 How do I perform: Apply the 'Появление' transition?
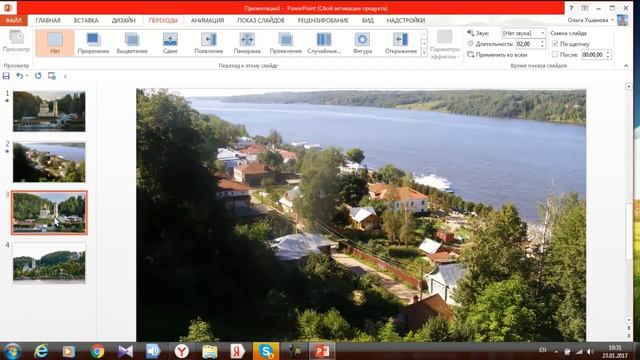[x=209, y=43]
